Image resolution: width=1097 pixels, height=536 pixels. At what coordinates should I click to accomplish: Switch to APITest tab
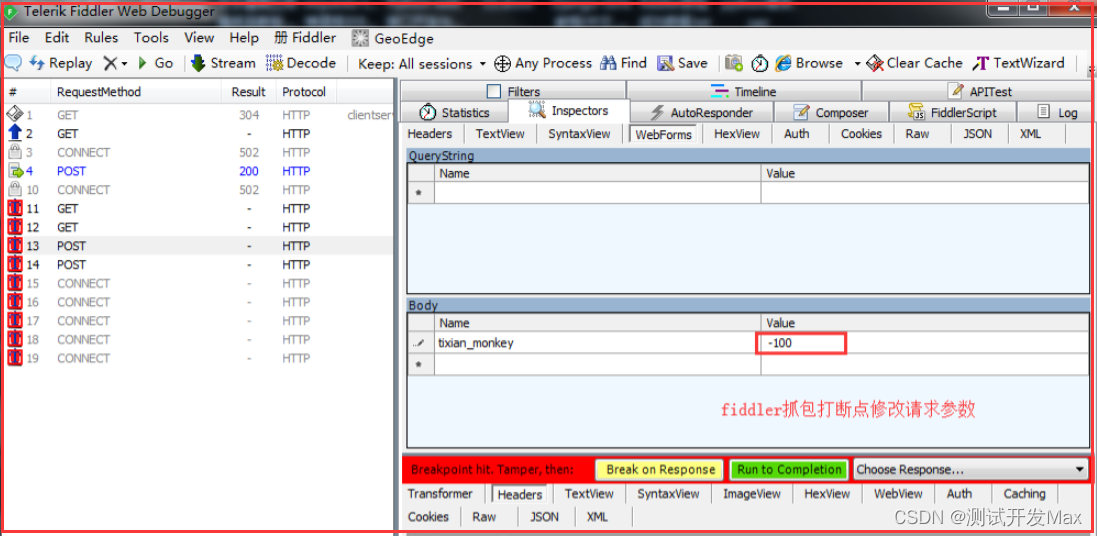coord(979,91)
